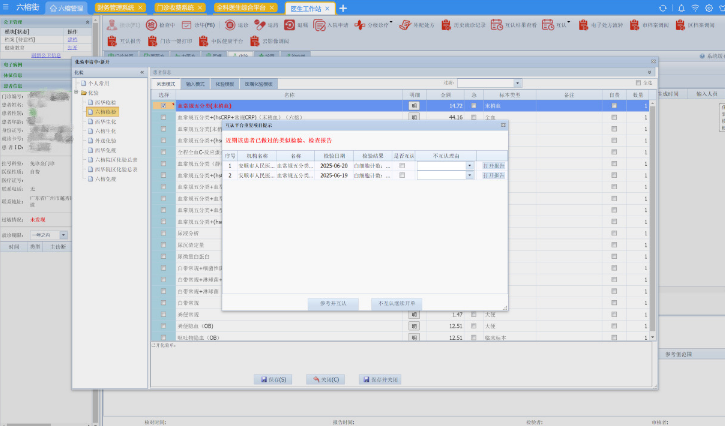This screenshot has width=725, height=426.
Task: Click detail icon on 14.72 price row
Action: [413, 104]
